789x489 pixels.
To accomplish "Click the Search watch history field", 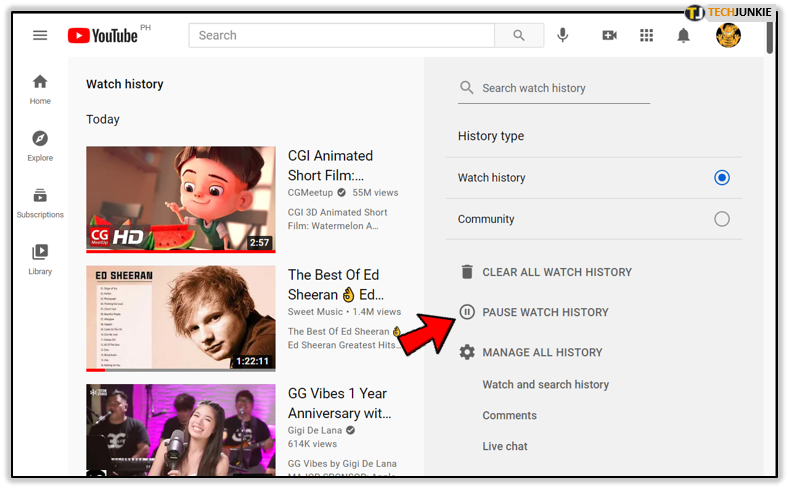I will point(554,89).
